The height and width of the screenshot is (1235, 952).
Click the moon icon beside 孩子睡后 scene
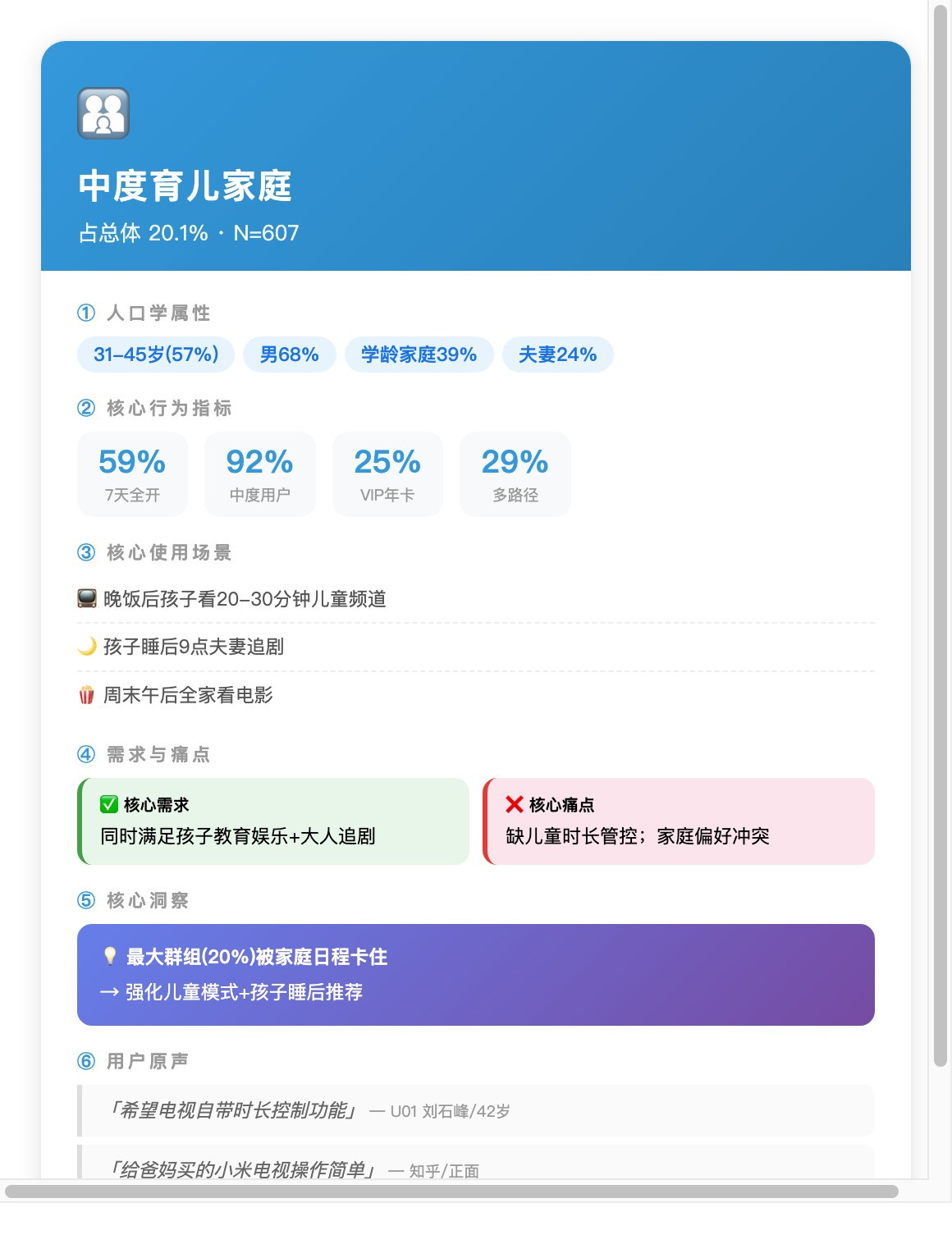click(x=87, y=647)
